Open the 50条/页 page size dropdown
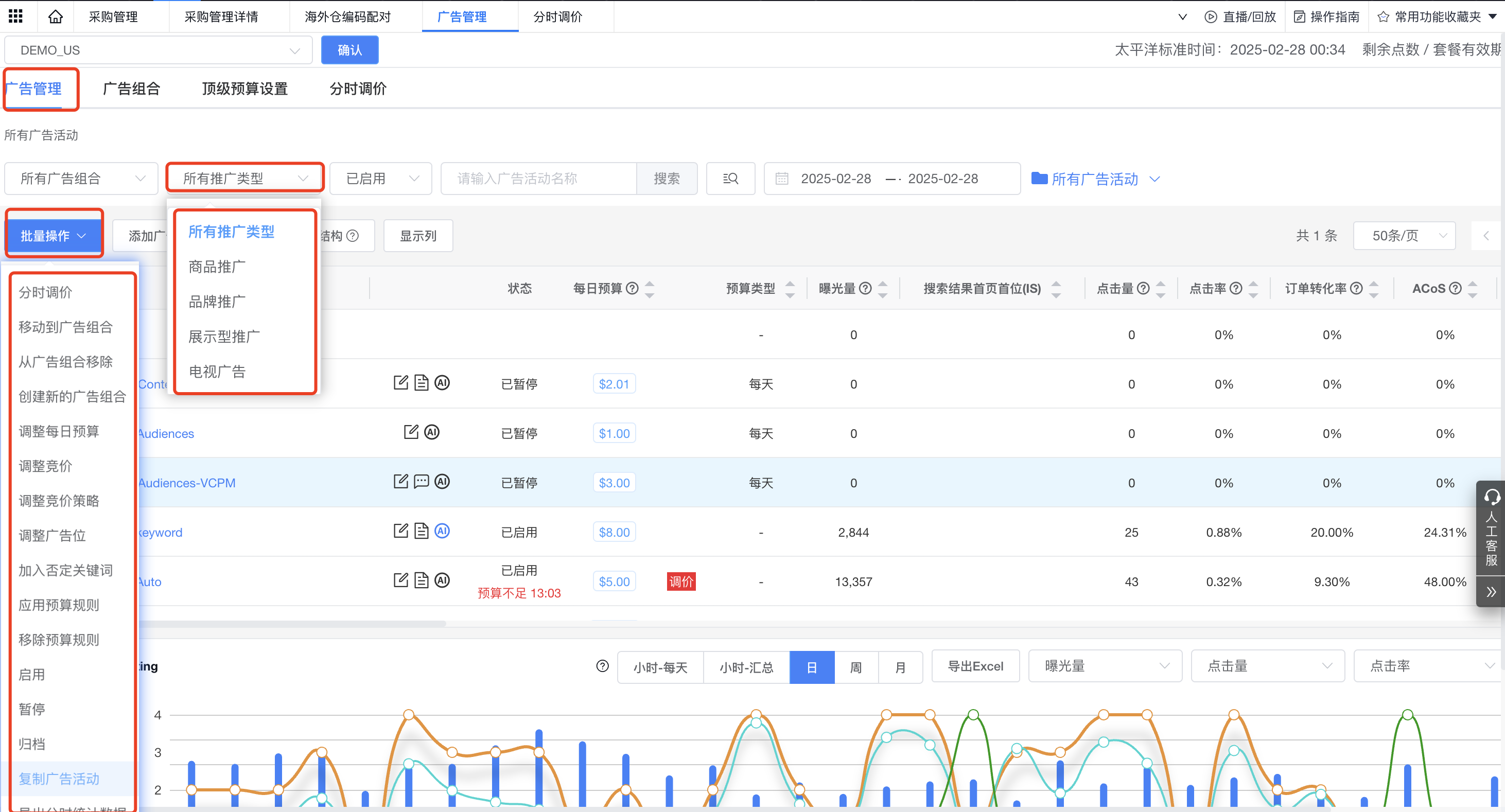Image resolution: width=1505 pixels, height=812 pixels. [x=1404, y=236]
